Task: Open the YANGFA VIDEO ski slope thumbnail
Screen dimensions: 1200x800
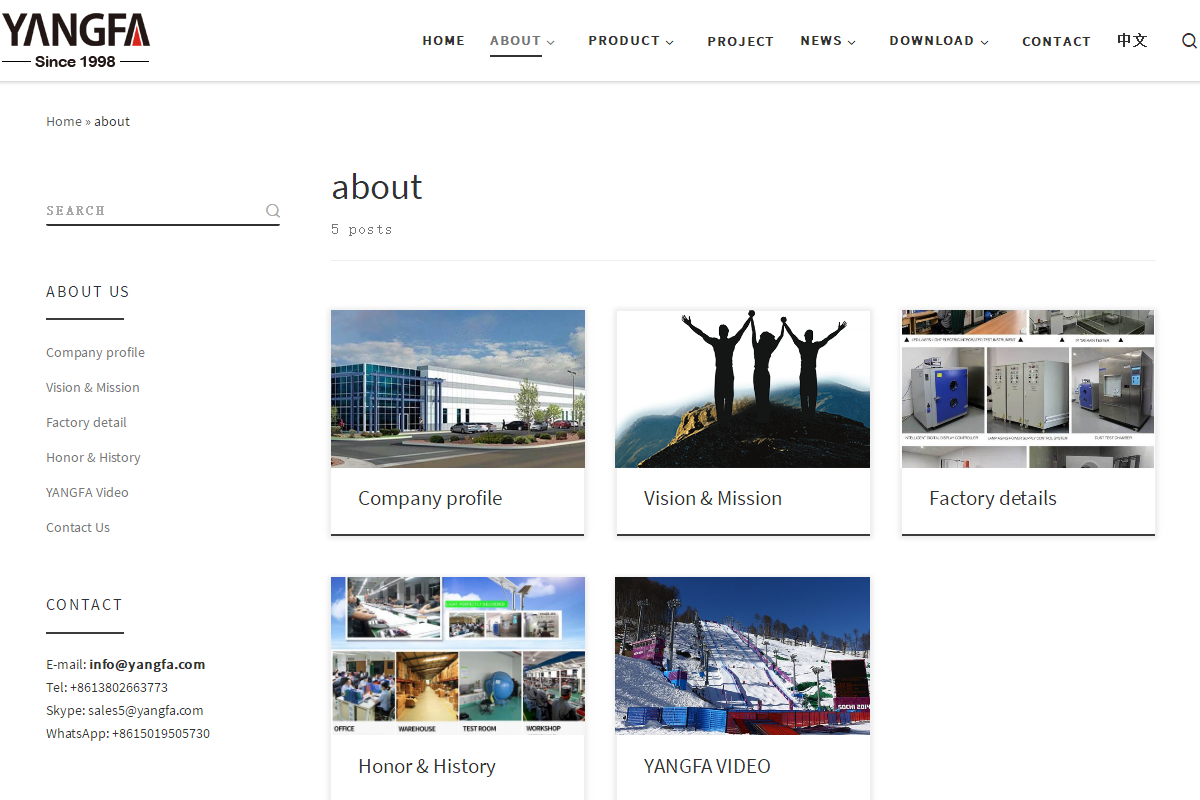Action: pos(743,656)
